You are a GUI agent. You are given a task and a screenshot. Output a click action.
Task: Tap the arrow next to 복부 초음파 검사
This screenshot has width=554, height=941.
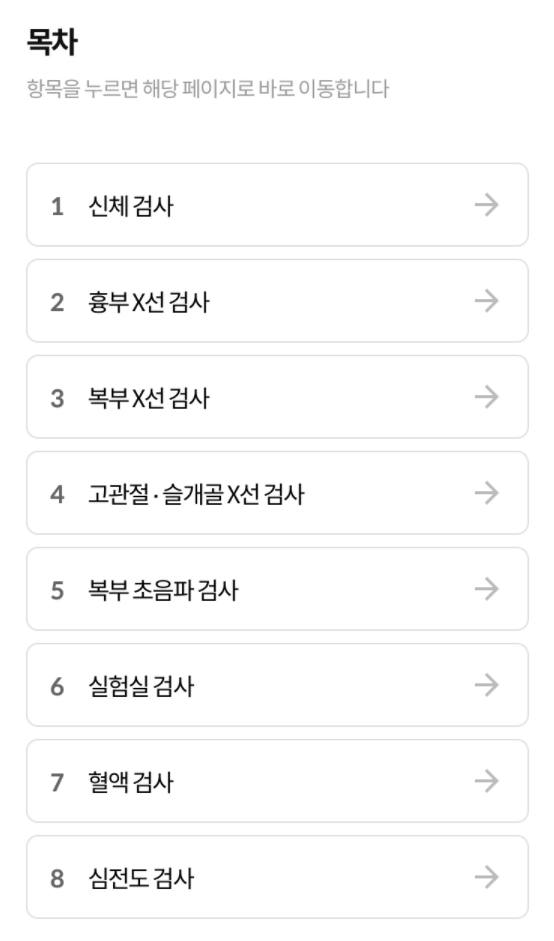(486, 589)
